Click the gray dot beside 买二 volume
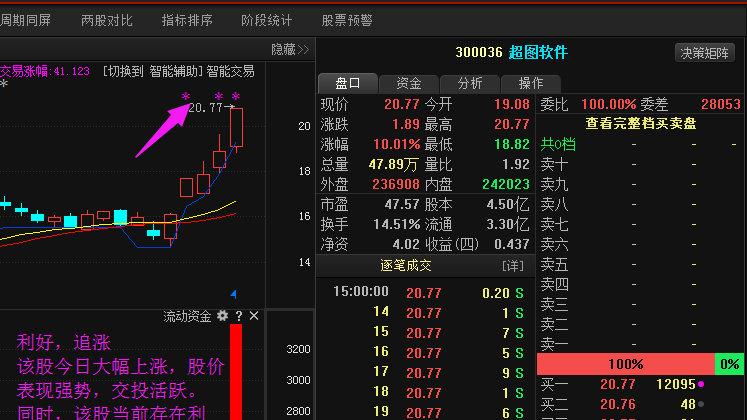Image resolution: width=747 pixels, height=420 pixels. point(701,404)
